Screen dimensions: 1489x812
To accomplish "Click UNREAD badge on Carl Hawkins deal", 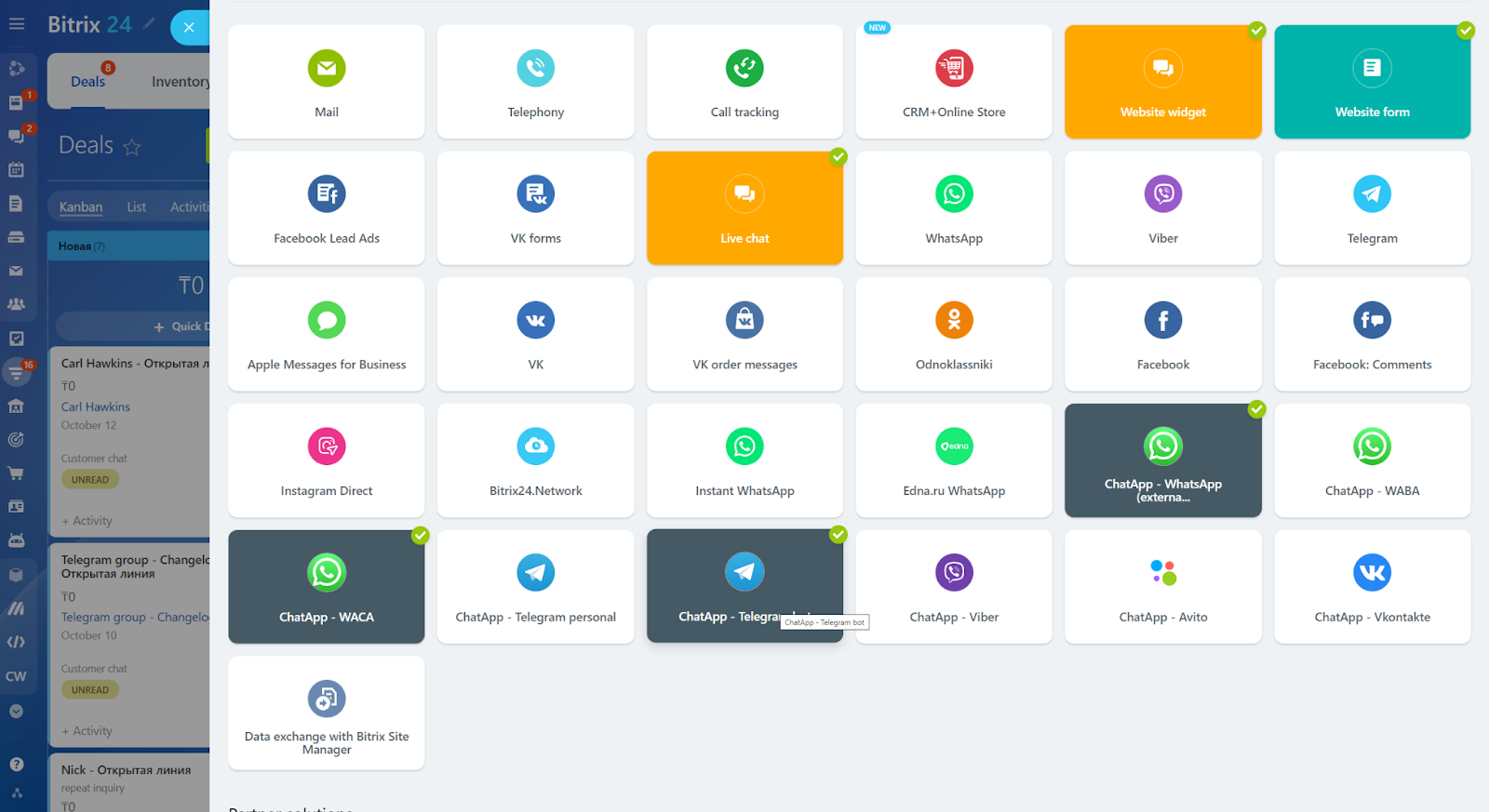I will (90, 480).
